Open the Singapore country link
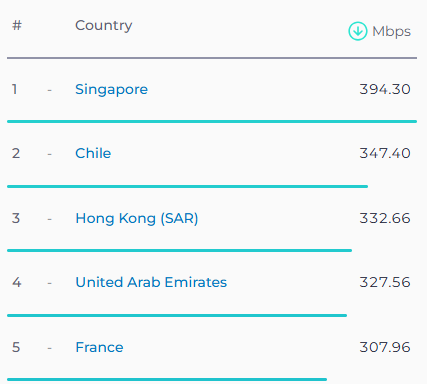Image resolution: width=427 pixels, height=384 pixels. pos(111,90)
